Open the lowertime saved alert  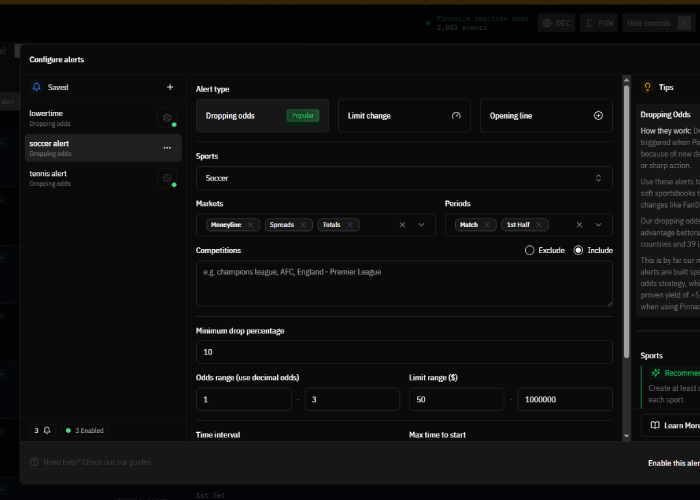pyautogui.click(x=103, y=118)
